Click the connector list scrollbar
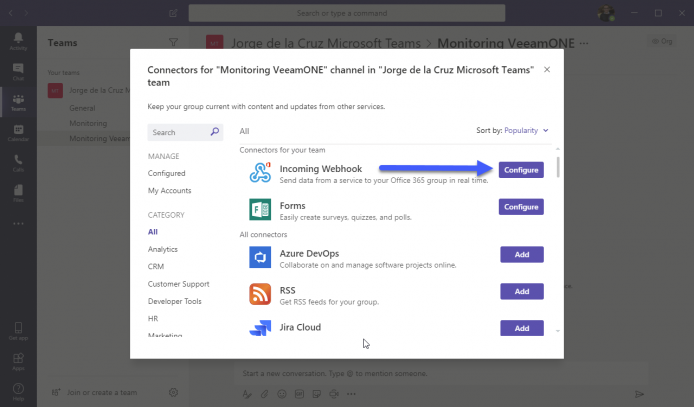 558,167
